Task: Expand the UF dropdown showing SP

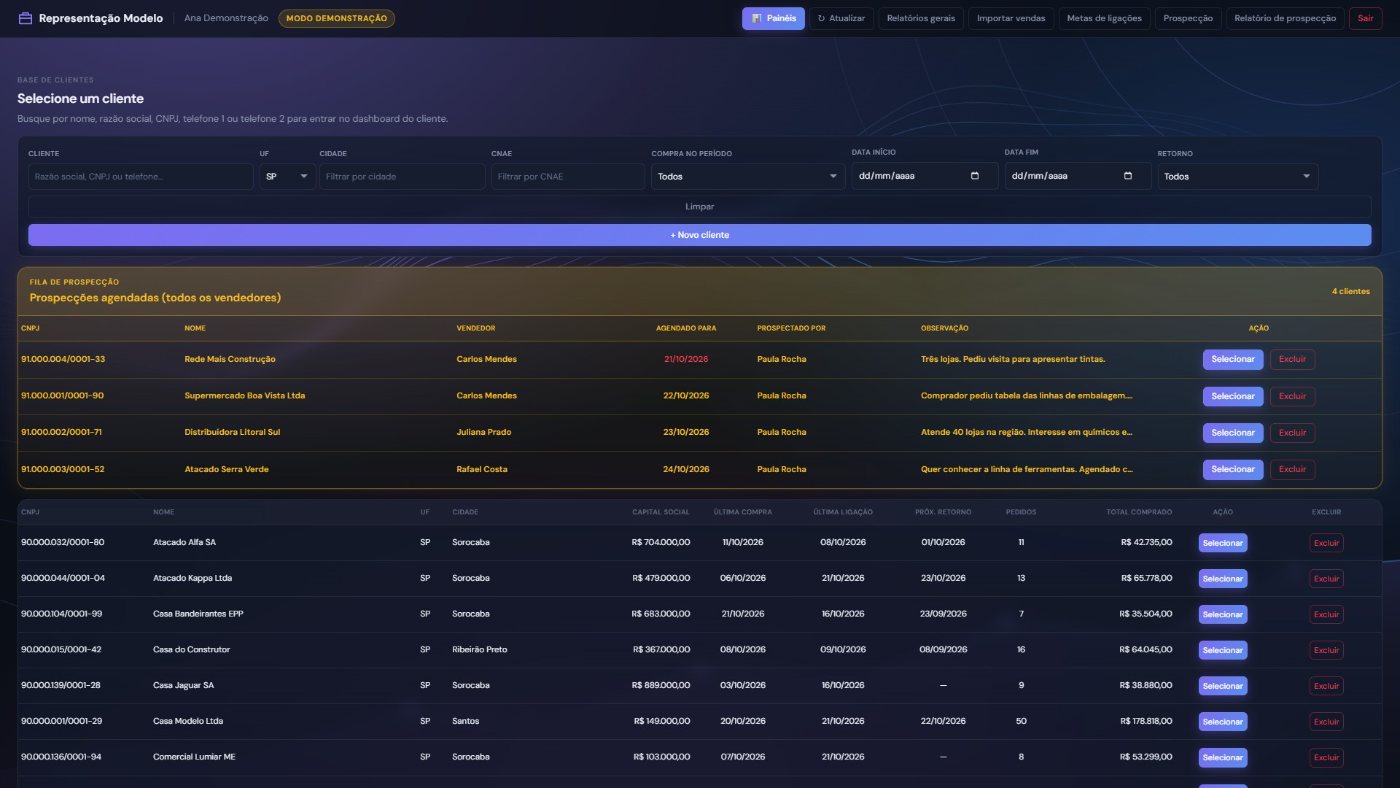Action: point(288,176)
